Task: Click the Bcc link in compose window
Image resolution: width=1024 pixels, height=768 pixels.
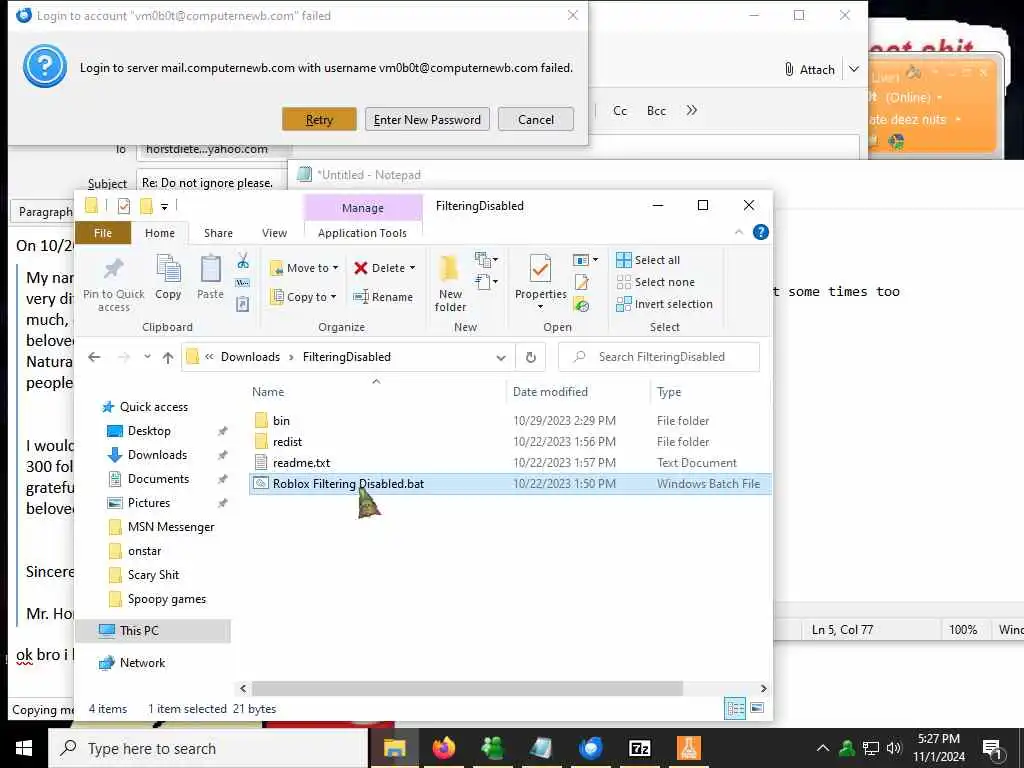Action: [x=656, y=111]
